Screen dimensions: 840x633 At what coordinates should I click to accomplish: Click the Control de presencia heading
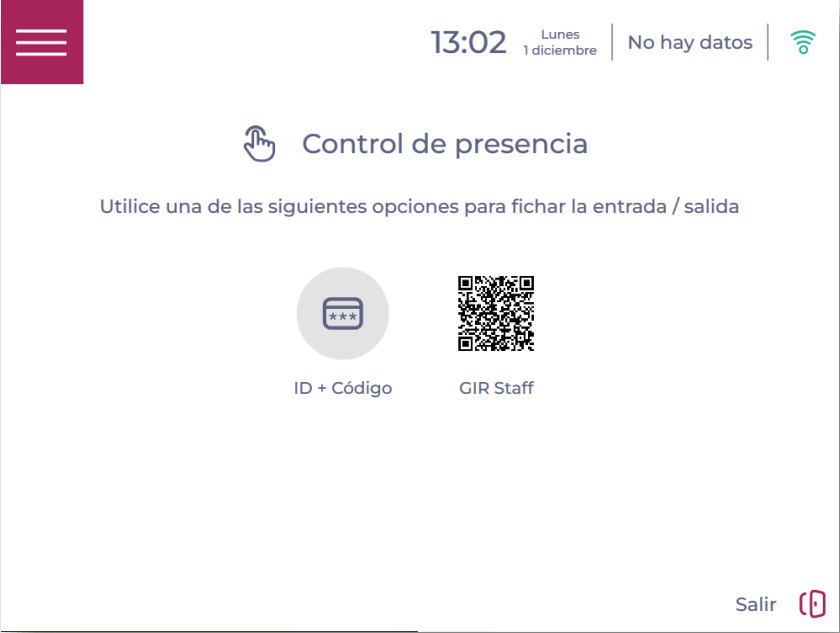click(x=445, y=144)
